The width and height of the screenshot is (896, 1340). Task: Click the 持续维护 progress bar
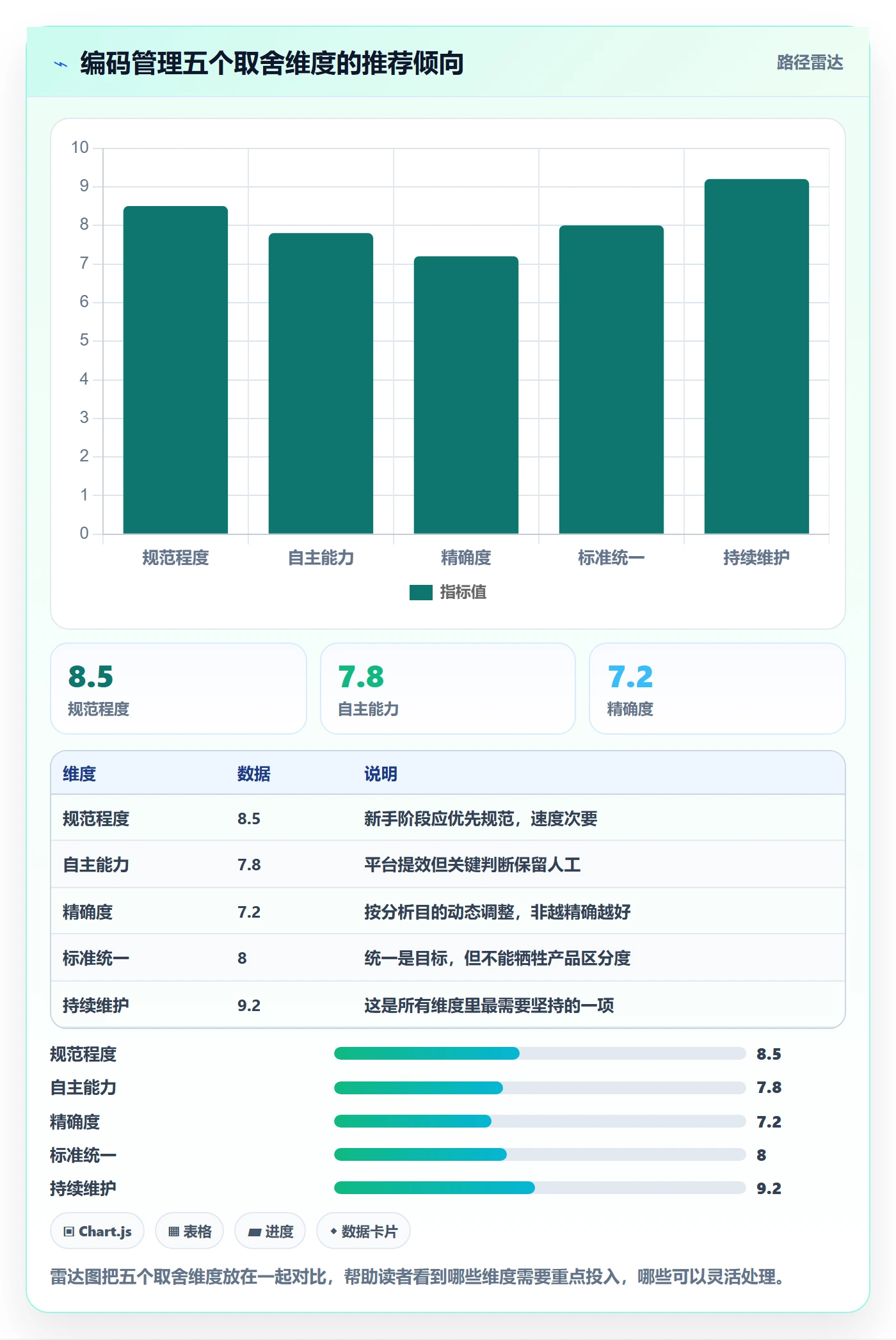(x=540, y=1188)
